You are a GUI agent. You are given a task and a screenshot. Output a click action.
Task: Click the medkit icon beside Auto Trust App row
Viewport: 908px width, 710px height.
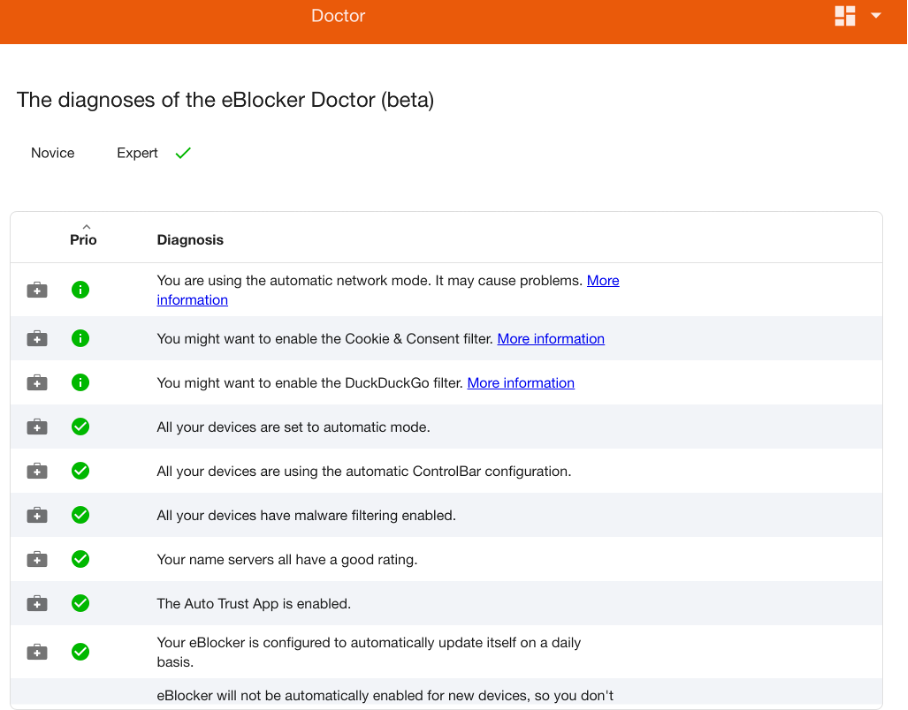coord(37,603)
